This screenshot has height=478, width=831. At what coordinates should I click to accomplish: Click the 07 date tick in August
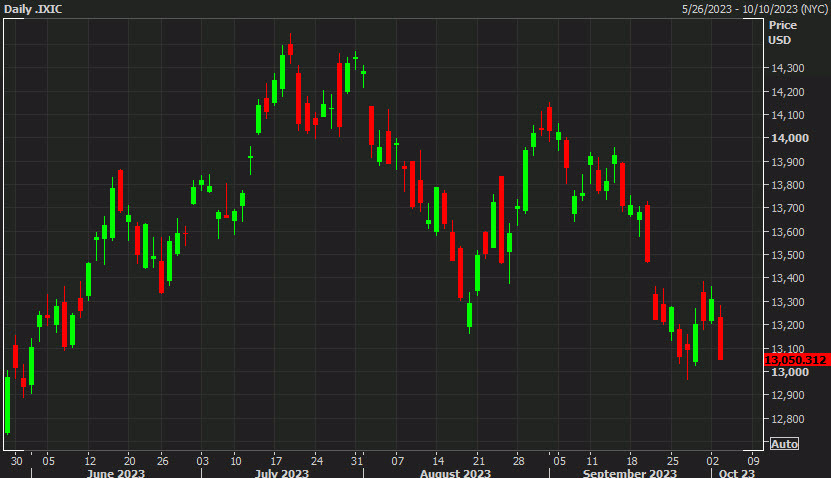397,461
